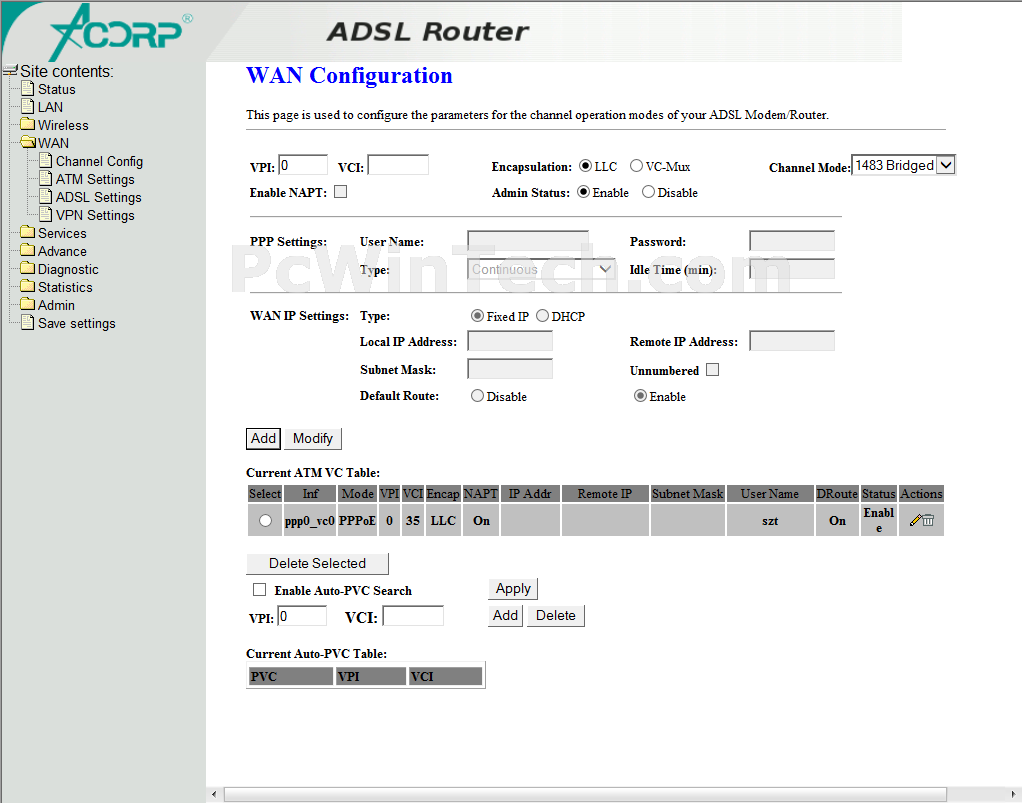Click the top VCI input field
Image resolution: width=1022 pixels, height=803 pixels.
pyautogui.click(x=398, y=165)
